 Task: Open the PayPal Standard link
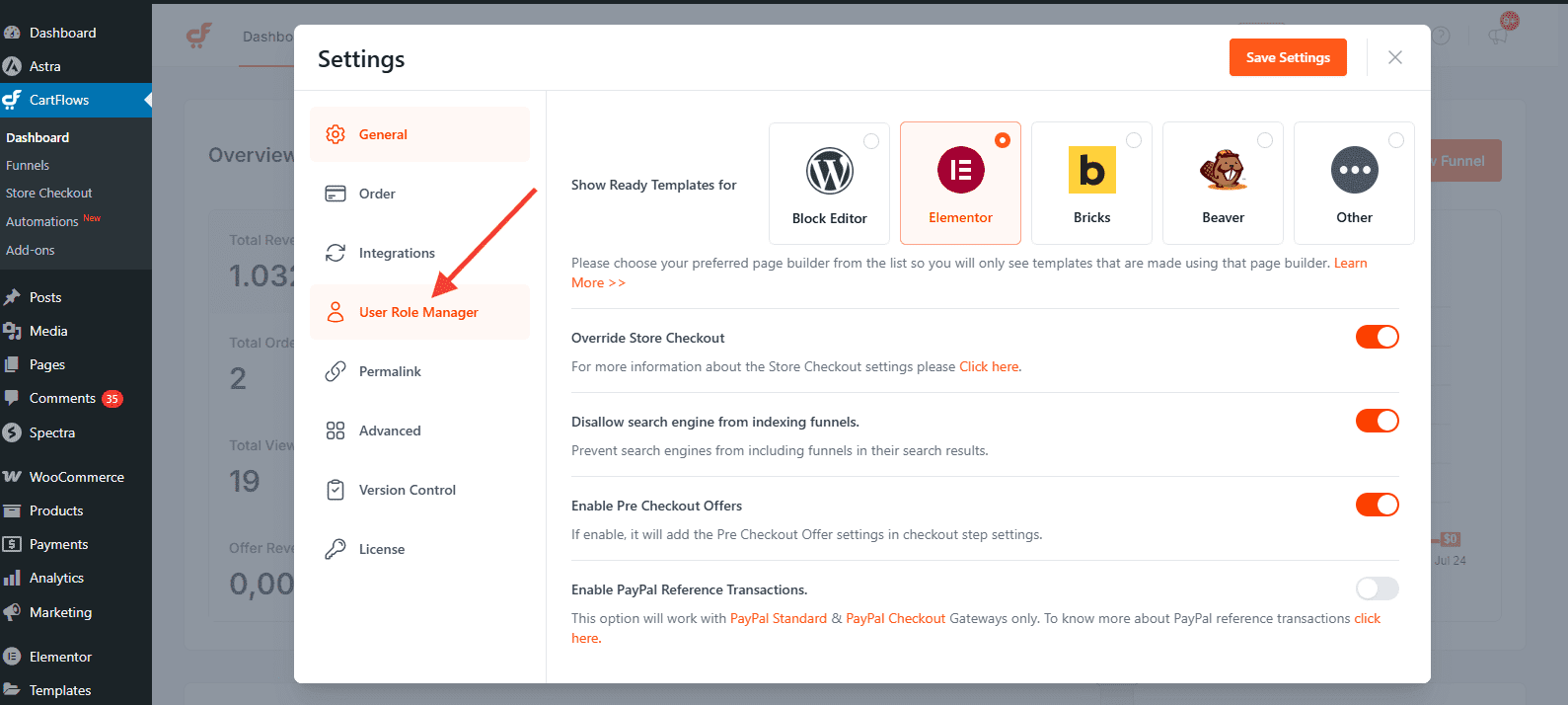click(779, 618)
